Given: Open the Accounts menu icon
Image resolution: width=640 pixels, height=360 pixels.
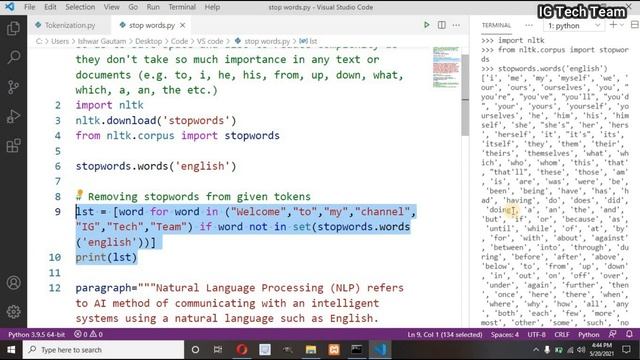Looking at the screenshot, I should pyautogui.click(x=13, y=282).
